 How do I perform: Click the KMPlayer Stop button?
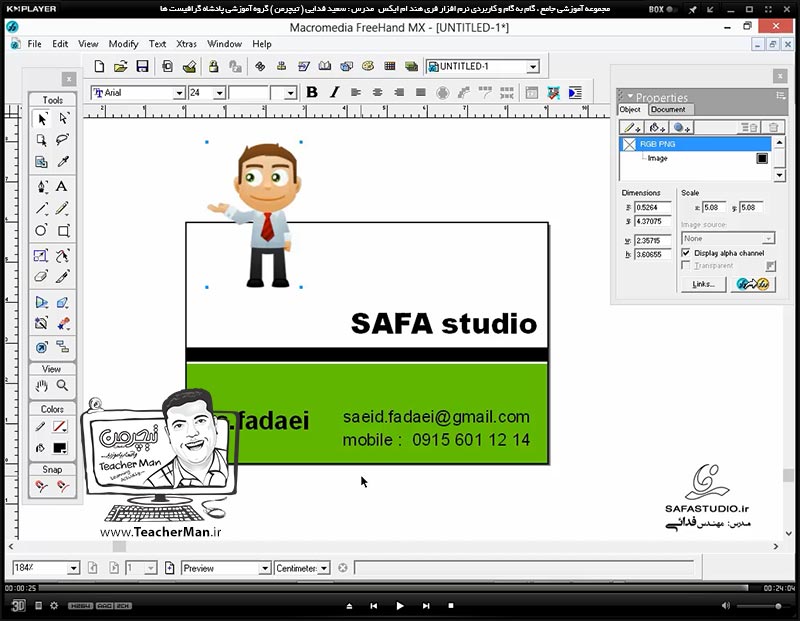pos(451,606)
